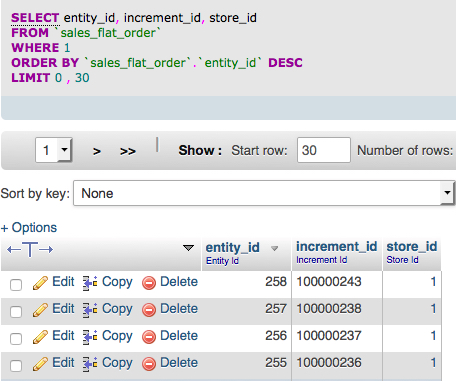Sort by the entity_id column header
The image size is (456, 381).
(232, 248)
